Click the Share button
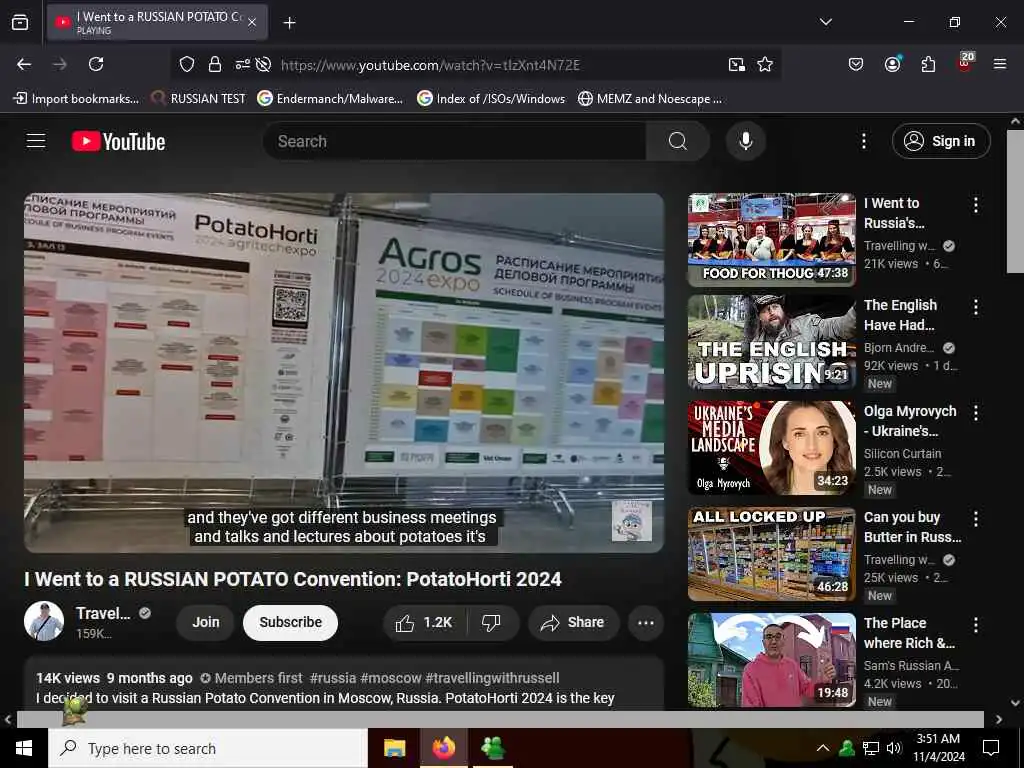This screenshot has height=768, width=1024. pos(573,623)
